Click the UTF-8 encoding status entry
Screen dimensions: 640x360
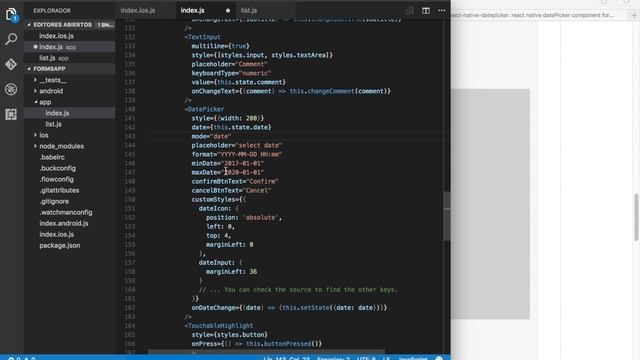(x=366, y=358)
